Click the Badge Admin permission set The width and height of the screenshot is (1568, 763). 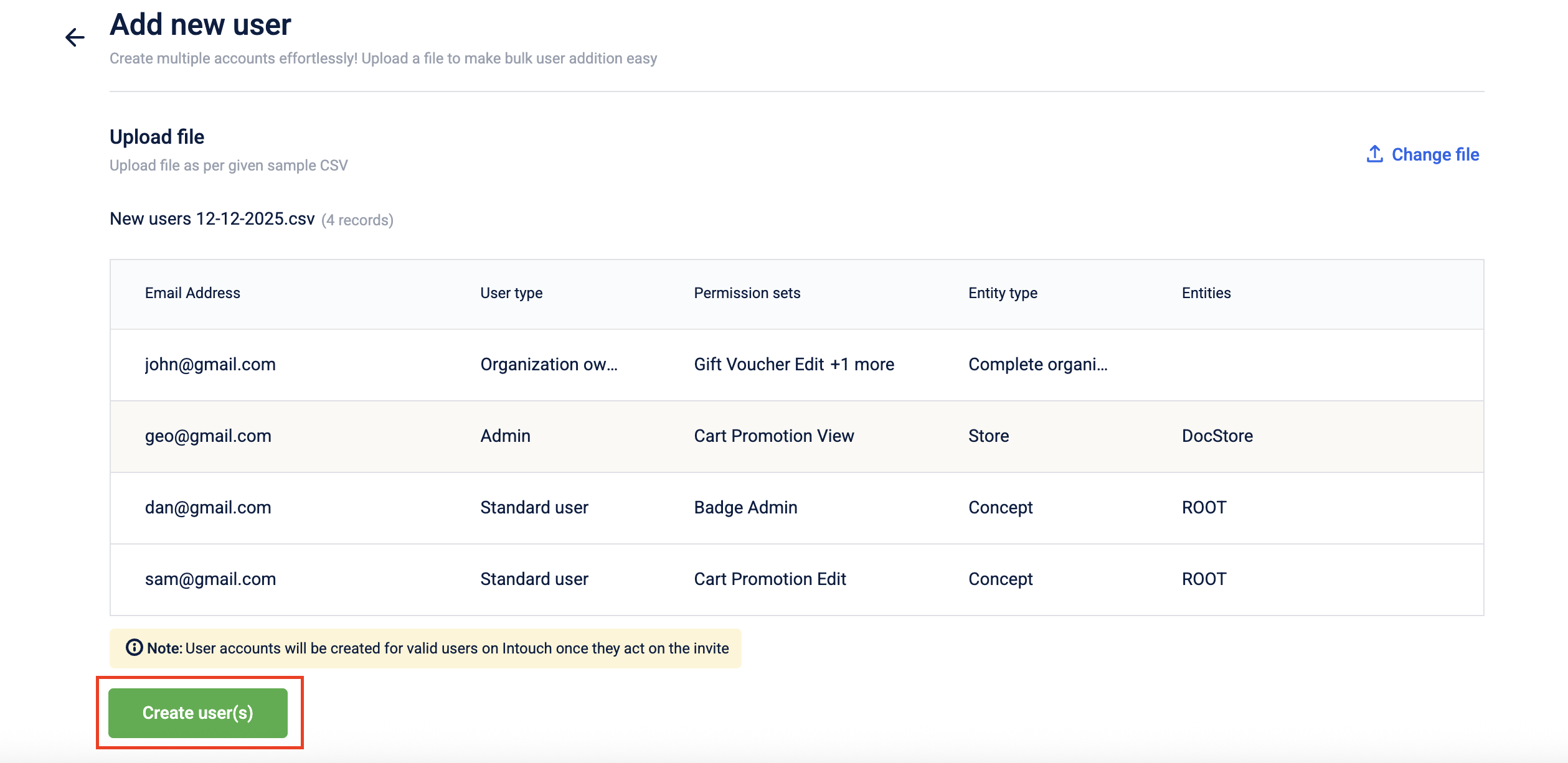745,508
